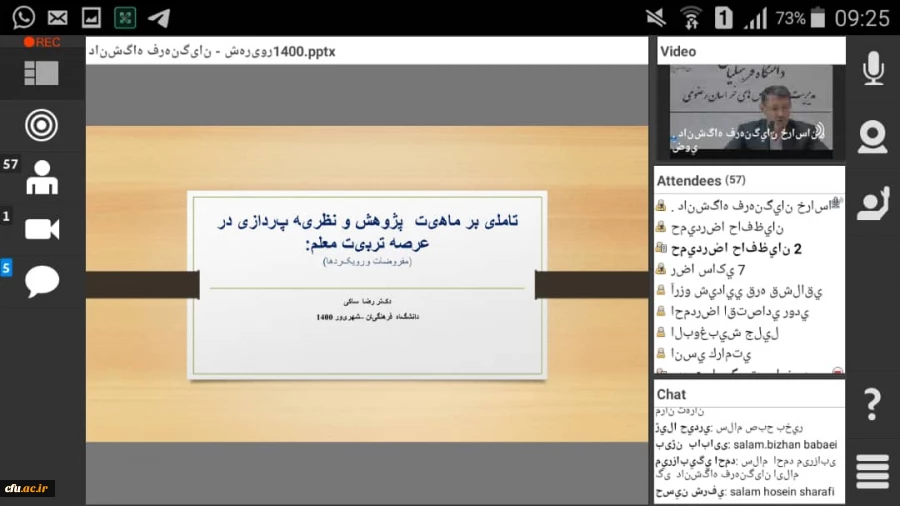Click chat message 'salam.bizhan babaei'
Viewport: 900px width, 506px height.
[746, 445]
